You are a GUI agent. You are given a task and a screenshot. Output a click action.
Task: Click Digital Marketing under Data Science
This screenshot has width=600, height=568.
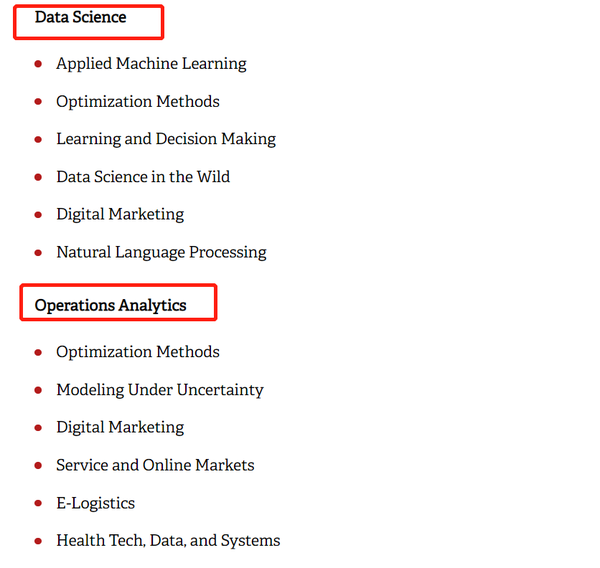(x=120, y=214)
